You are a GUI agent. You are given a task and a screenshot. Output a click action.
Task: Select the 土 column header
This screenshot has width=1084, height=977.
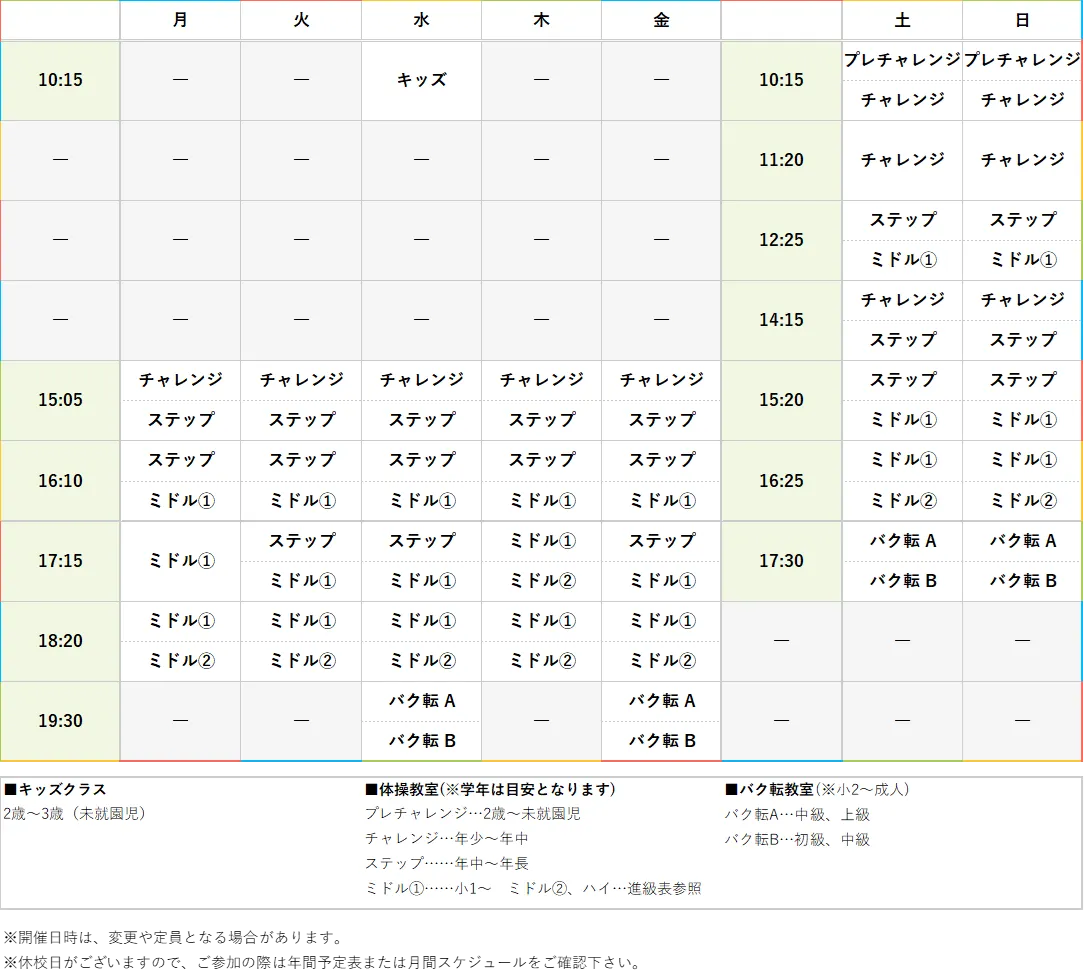coord(902,20)
